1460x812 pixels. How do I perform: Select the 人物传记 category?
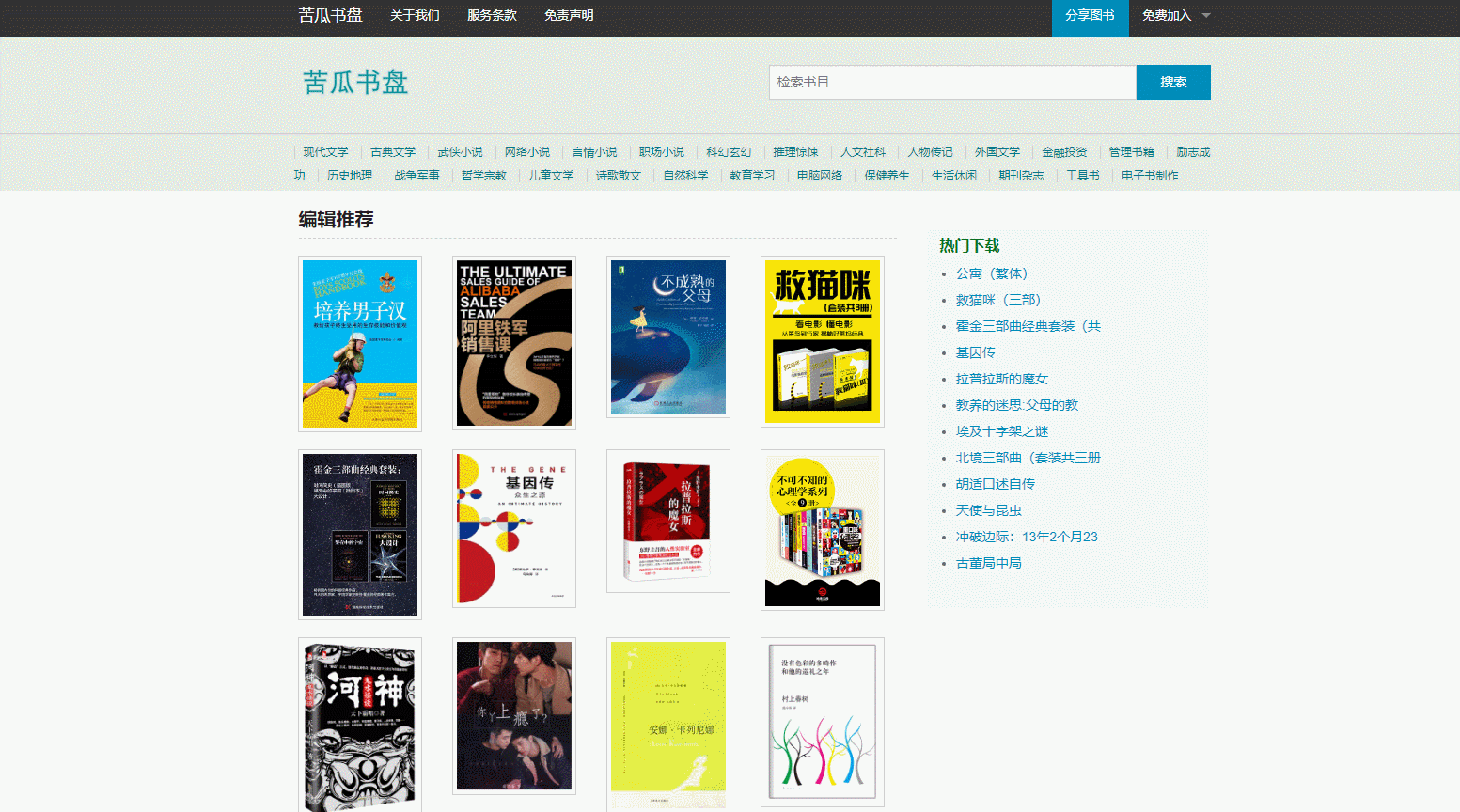[930, 152]
